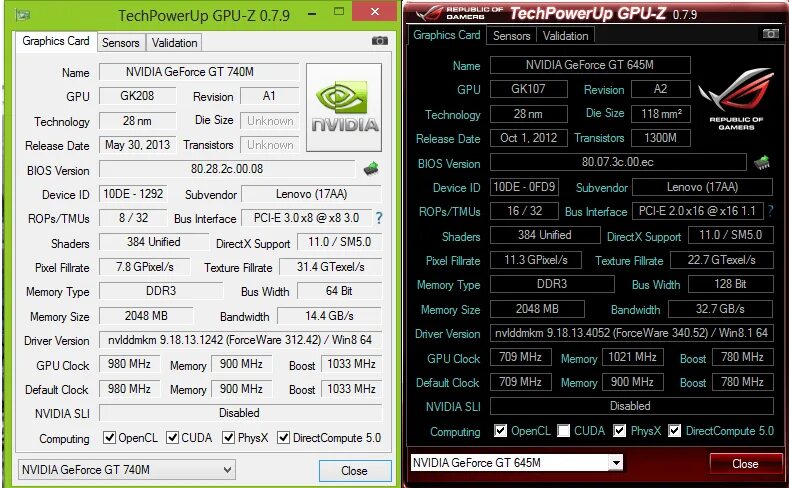Open GPU selector dropdown showing GeForce GT 645M
789x488 pixels.
tap(517, 462)
